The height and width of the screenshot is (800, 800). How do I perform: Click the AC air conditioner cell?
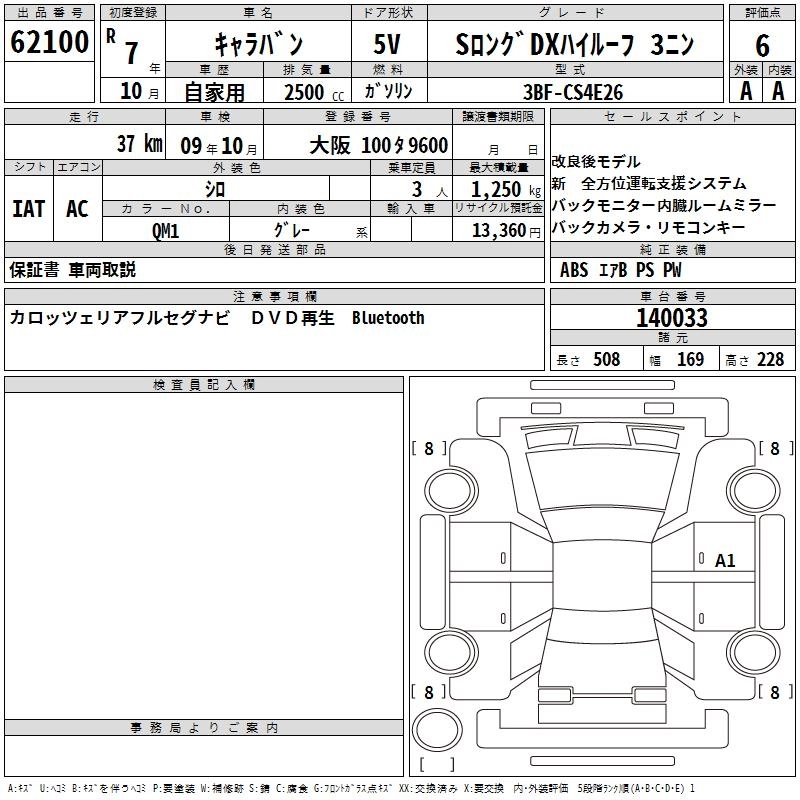pyautogui.click(x=77, y=209)
